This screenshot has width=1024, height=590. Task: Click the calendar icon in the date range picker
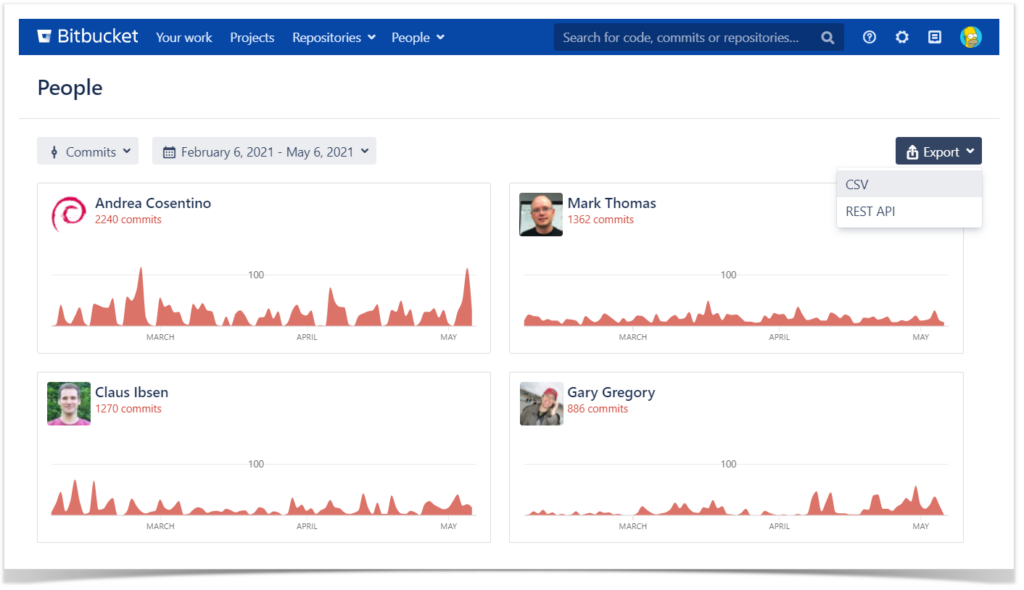168,151
